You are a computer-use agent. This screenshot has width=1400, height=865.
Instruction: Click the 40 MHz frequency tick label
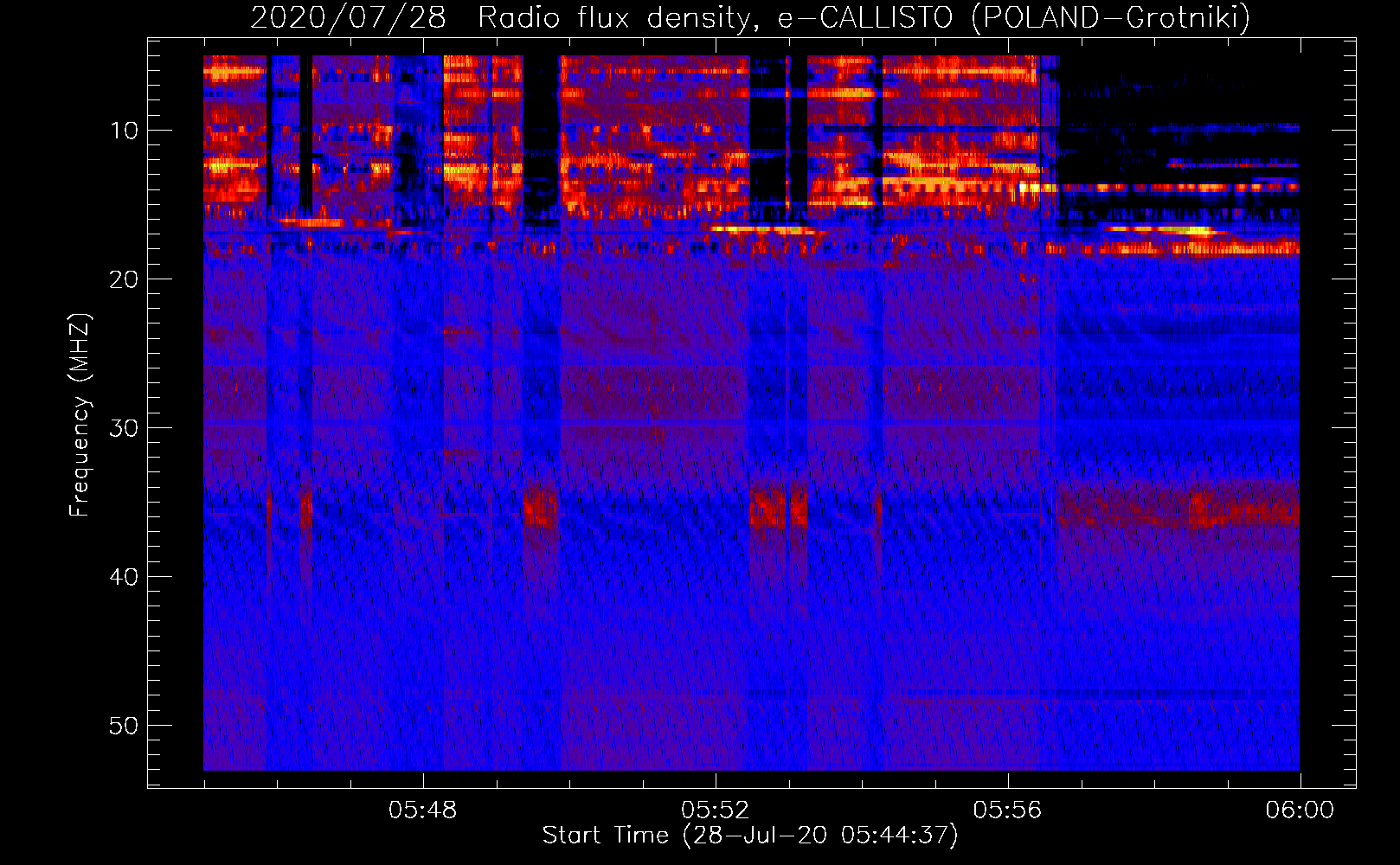125,577
